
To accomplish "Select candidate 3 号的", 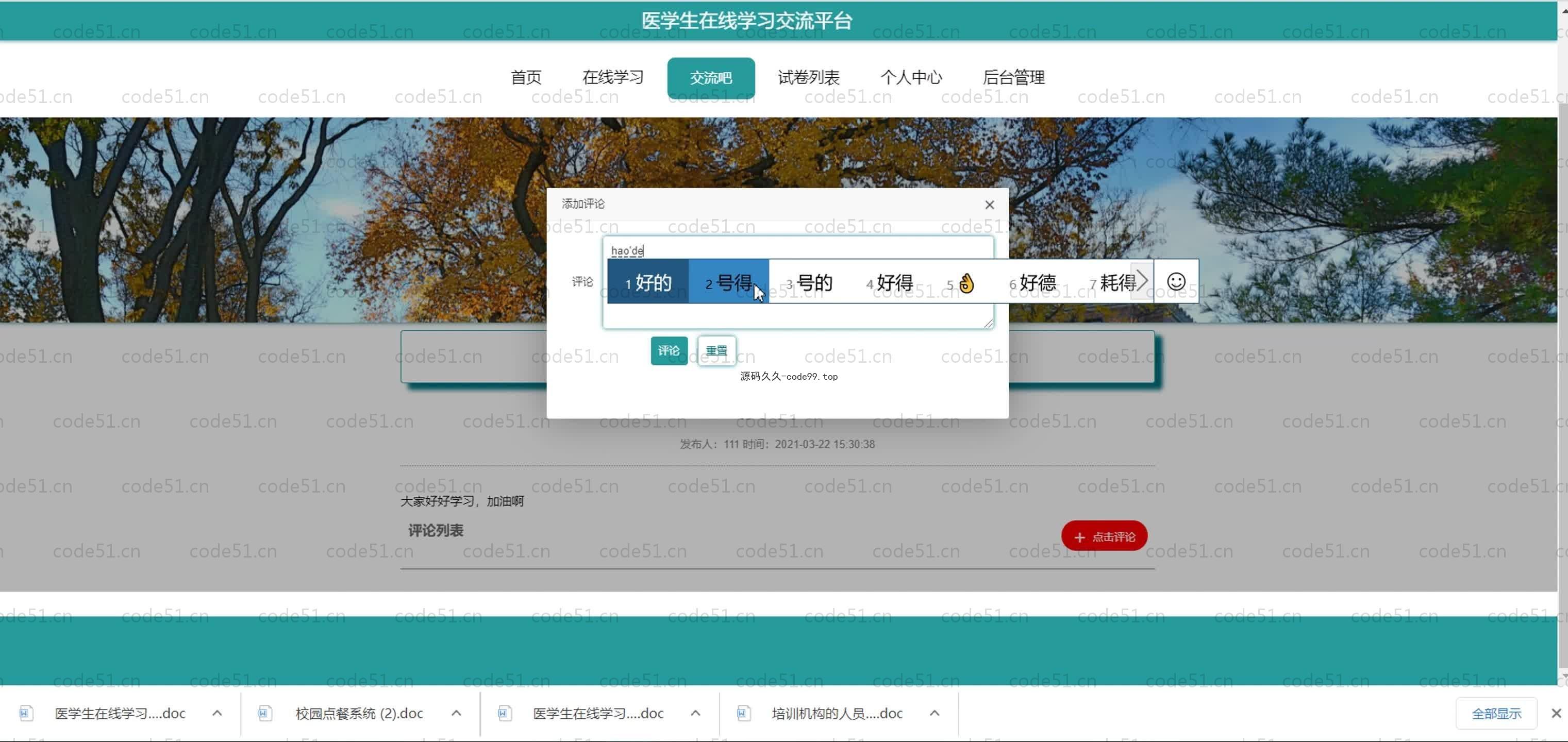I will 809,282.
